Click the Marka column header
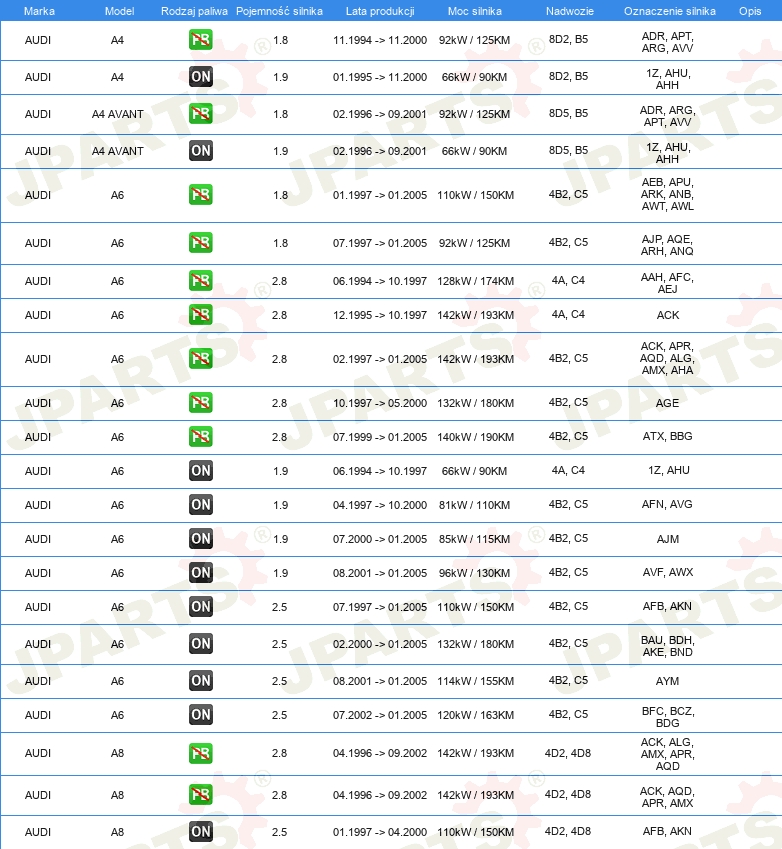The width and height of the screenshot is (782, 849). [39, 11]
